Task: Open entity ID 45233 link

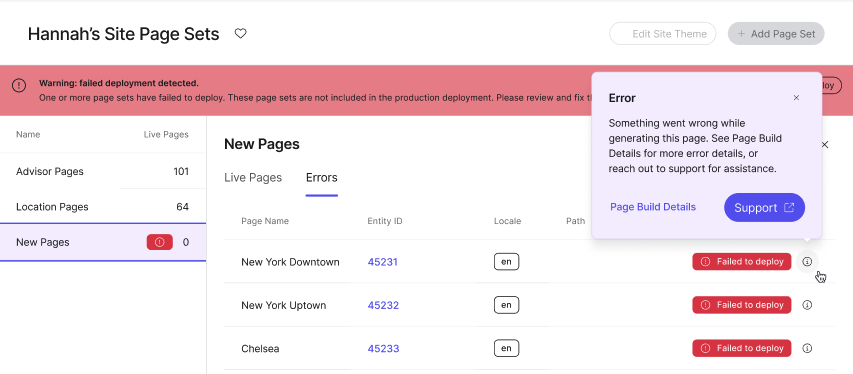Action: [383, 348]
